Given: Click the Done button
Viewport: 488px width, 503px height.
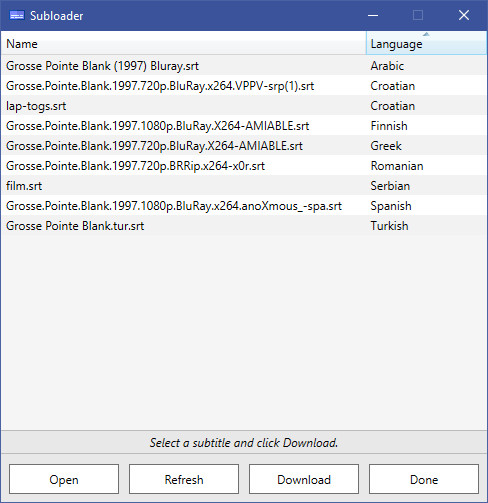Looking at the screenshot, I should 424,479.
